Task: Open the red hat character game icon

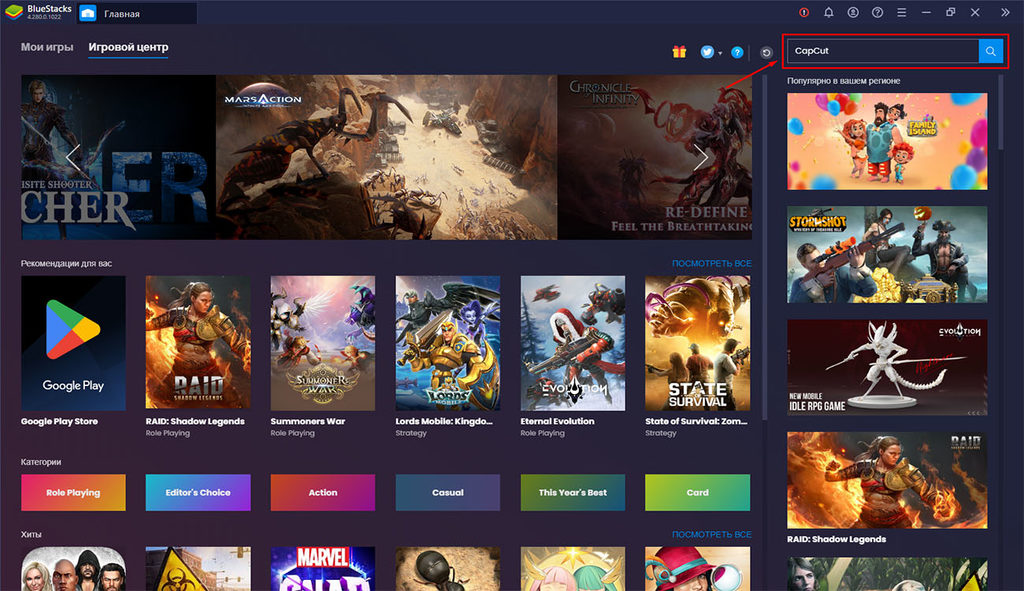Action: click(697, 569)
